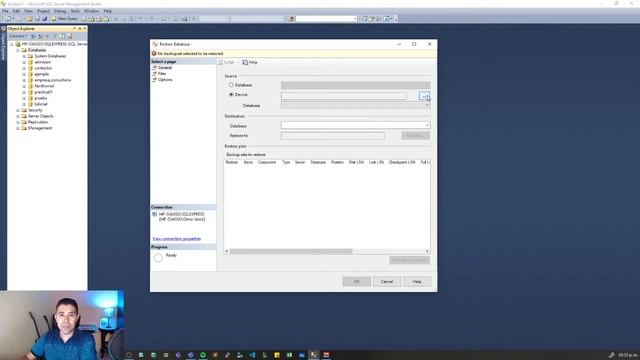The width and height of the screenshot is (640, 360).
Task: Expand the Replication folder node
Action: tap(18, 122)
